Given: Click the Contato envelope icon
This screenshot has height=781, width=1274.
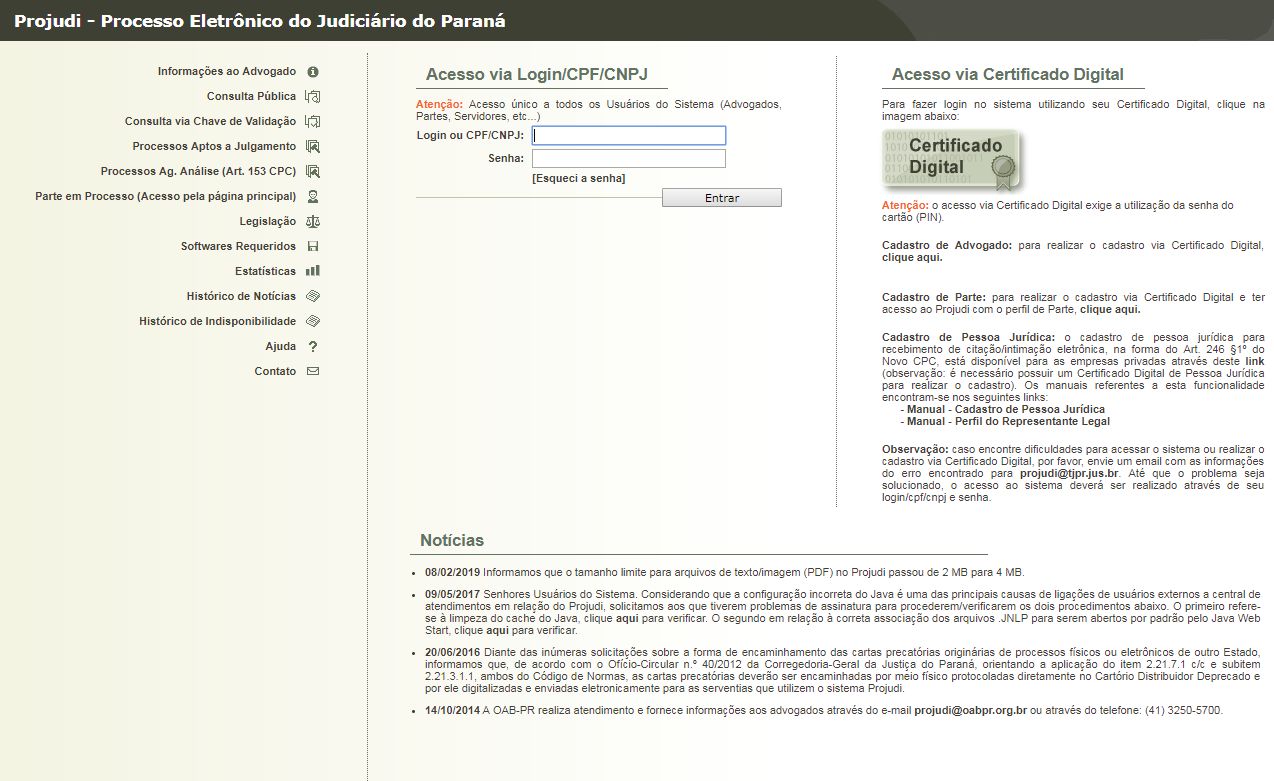Looking at the screenshot, I should click(x=313, y=371).
